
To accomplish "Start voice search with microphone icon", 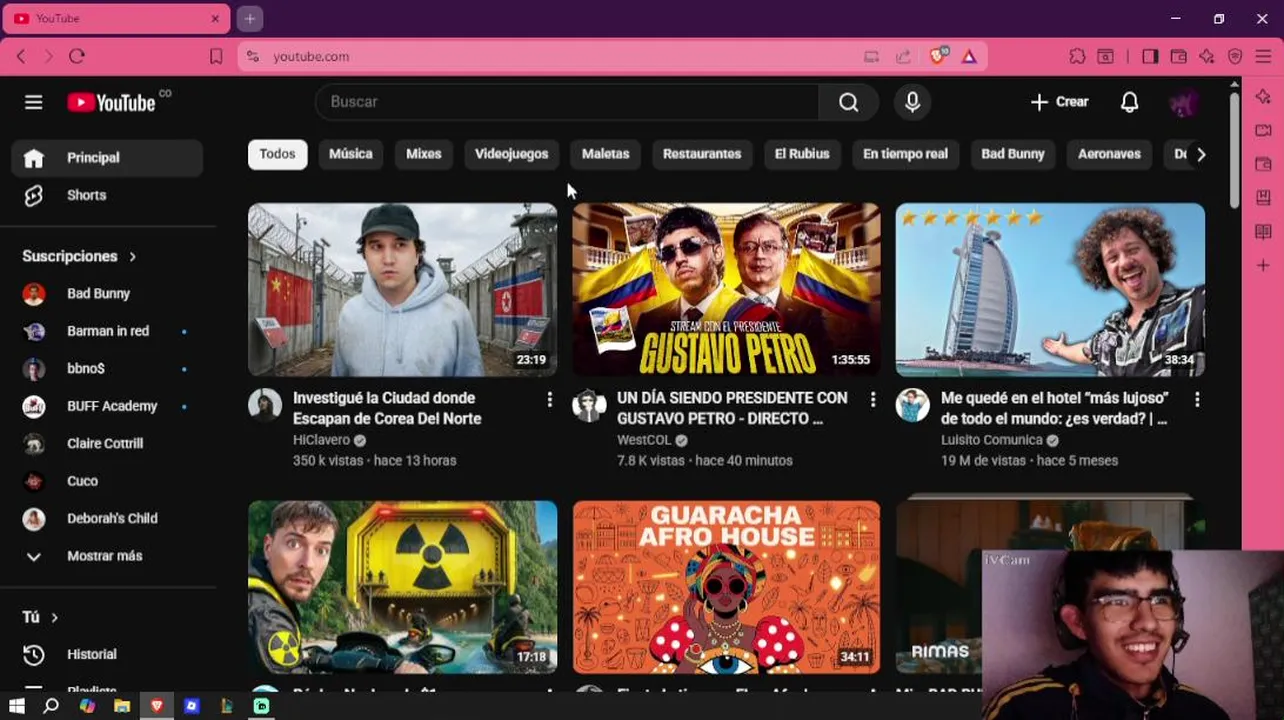I will 912,102.
